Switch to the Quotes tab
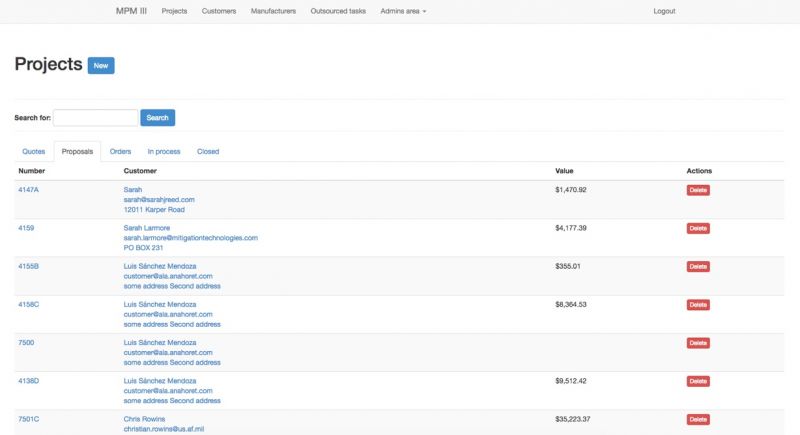The height and width of the screenshot is (435, 800). pyautogui.click(x=34, y=151)
